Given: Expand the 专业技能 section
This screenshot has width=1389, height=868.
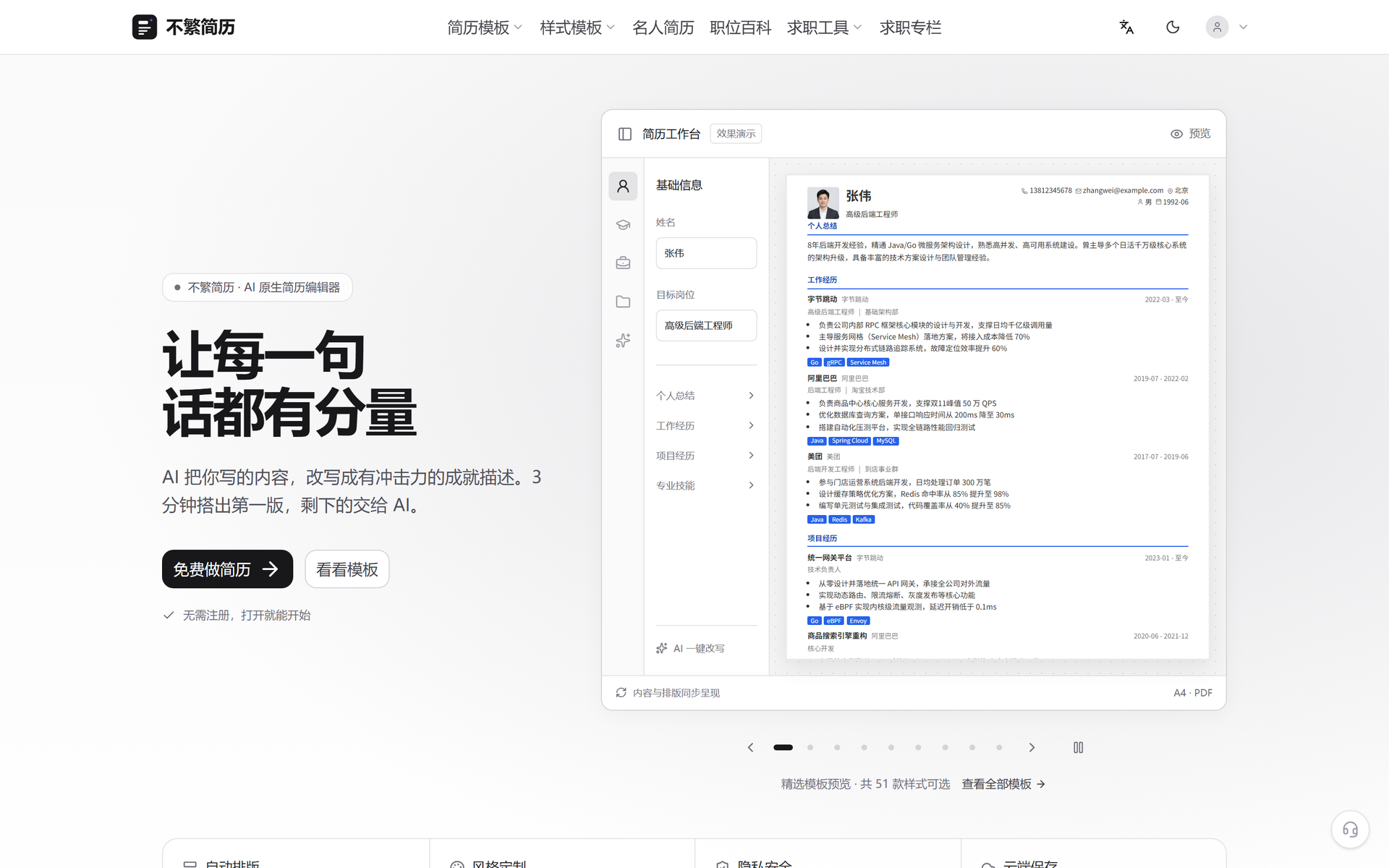Looking at the screenshot, I should (x=706, y=485).
